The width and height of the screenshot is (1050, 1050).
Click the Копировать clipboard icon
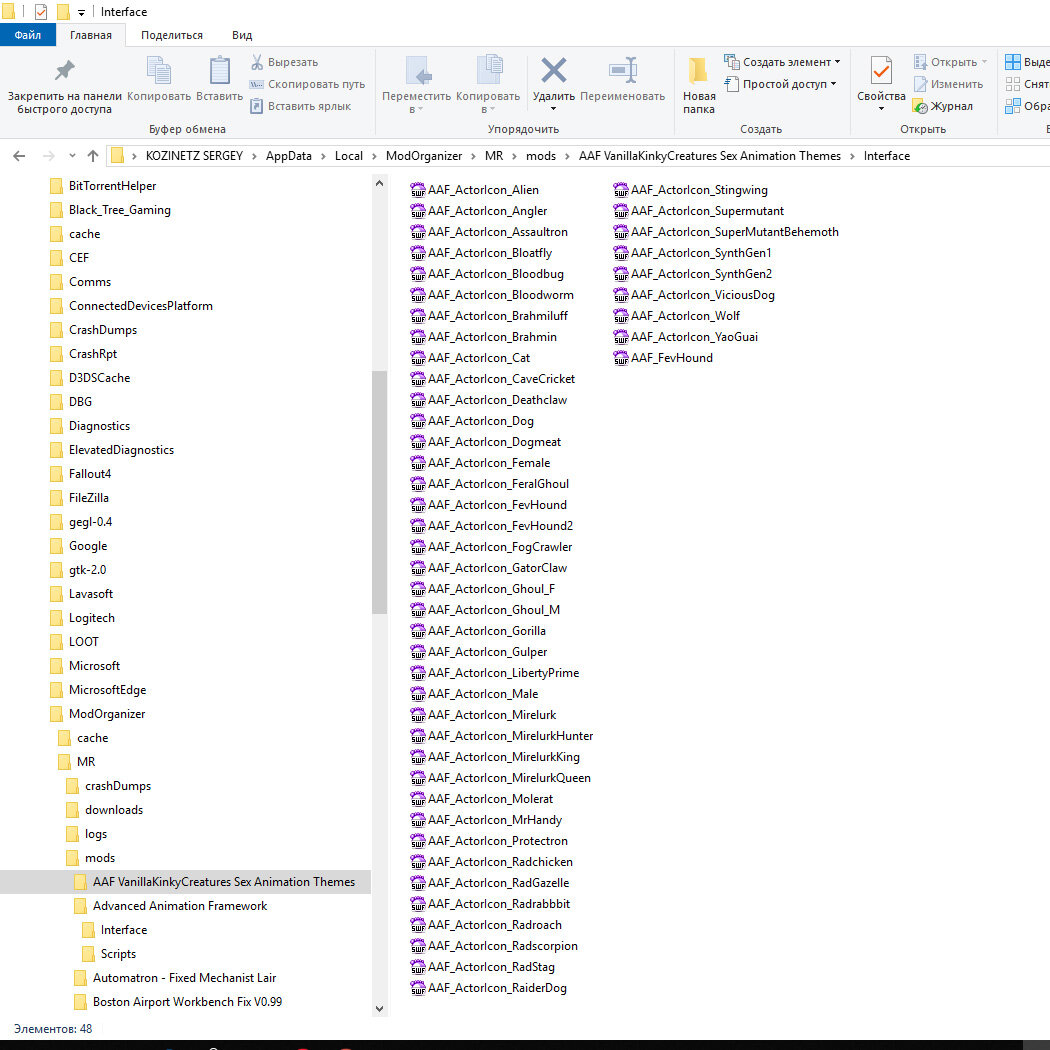pyautogui.click(x=159, y=70)
